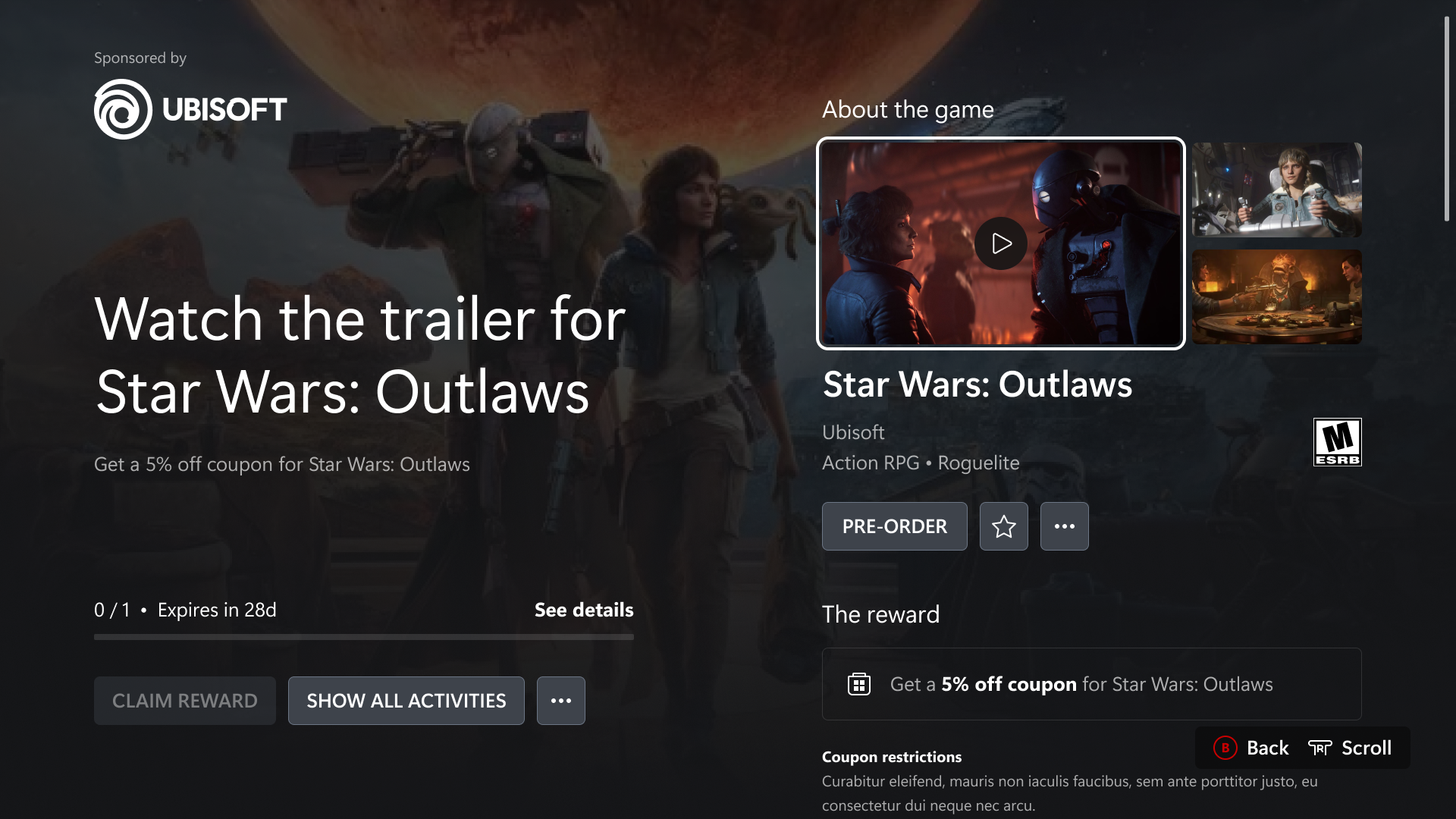Show all activities
This screenshot has height=819, width=1456.
pos(406,701)
